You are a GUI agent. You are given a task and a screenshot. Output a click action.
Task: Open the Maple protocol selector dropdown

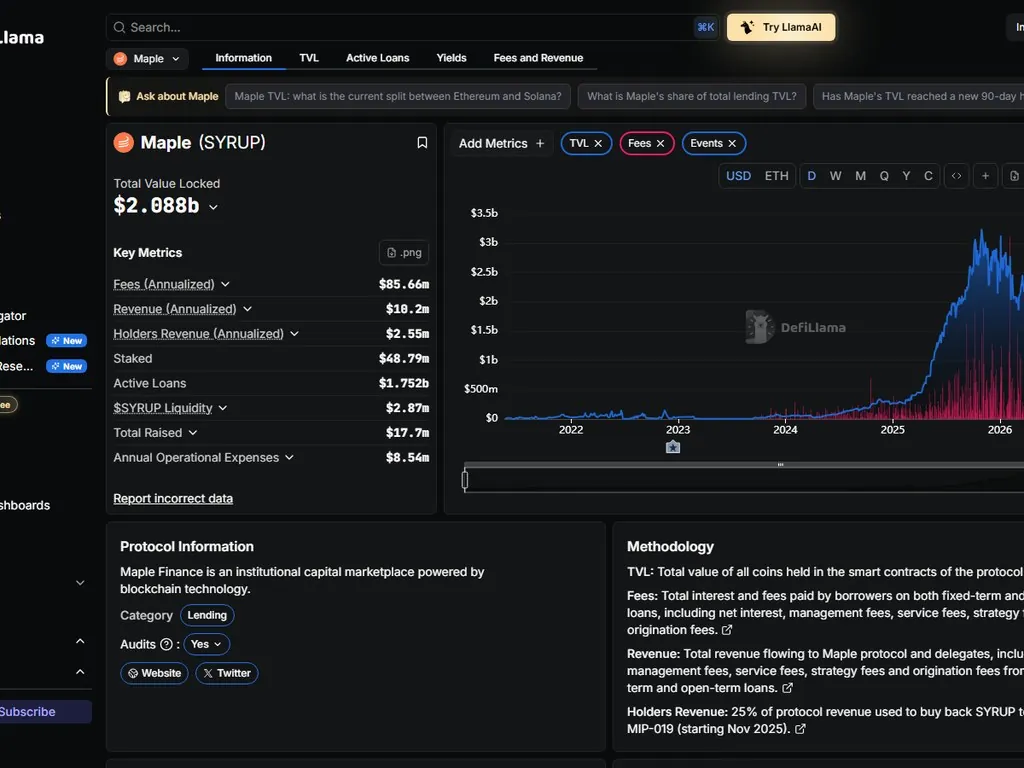click(148, 59)
